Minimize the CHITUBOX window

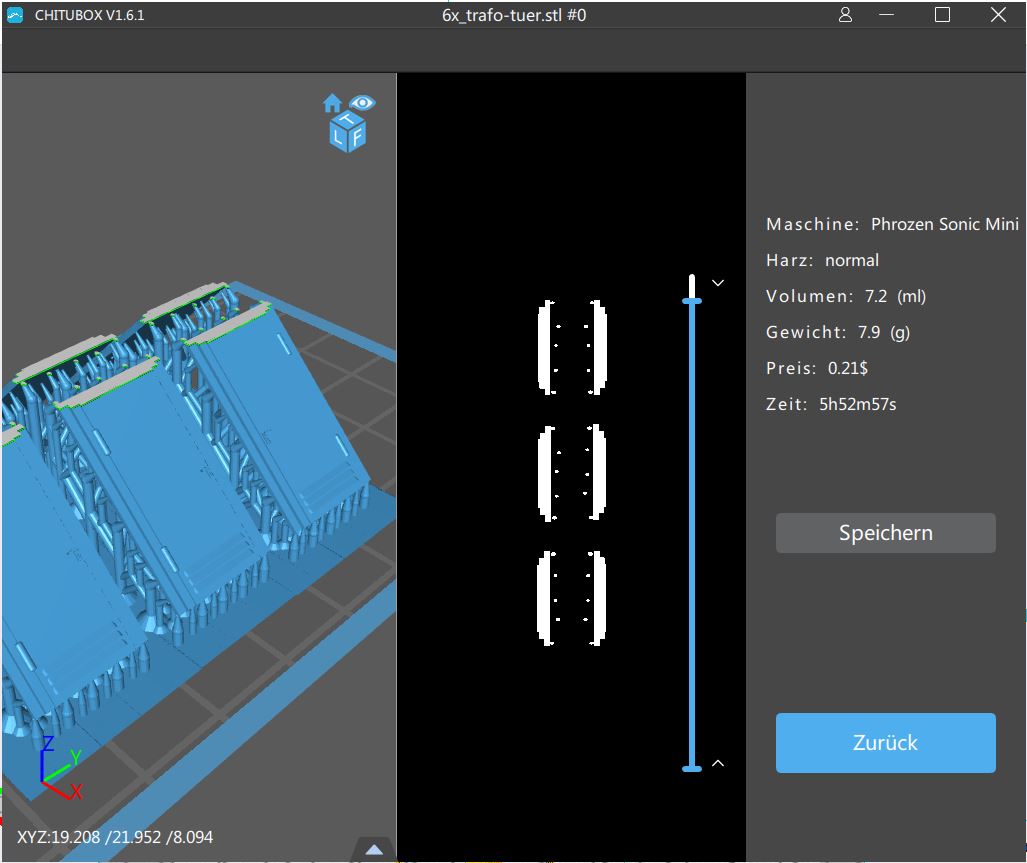coord(886,14)
